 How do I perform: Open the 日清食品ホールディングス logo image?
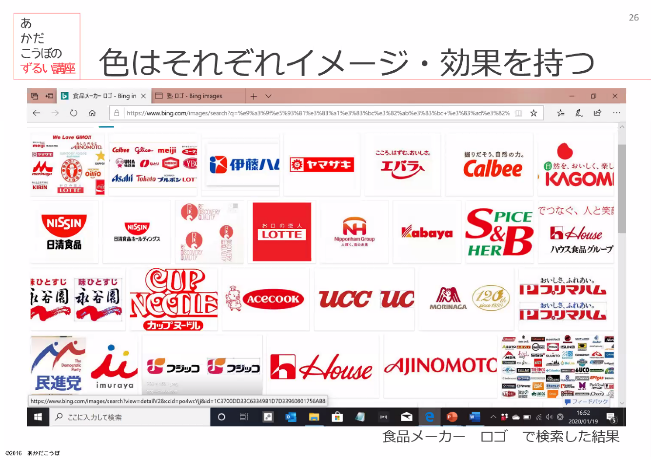(137, 232)
